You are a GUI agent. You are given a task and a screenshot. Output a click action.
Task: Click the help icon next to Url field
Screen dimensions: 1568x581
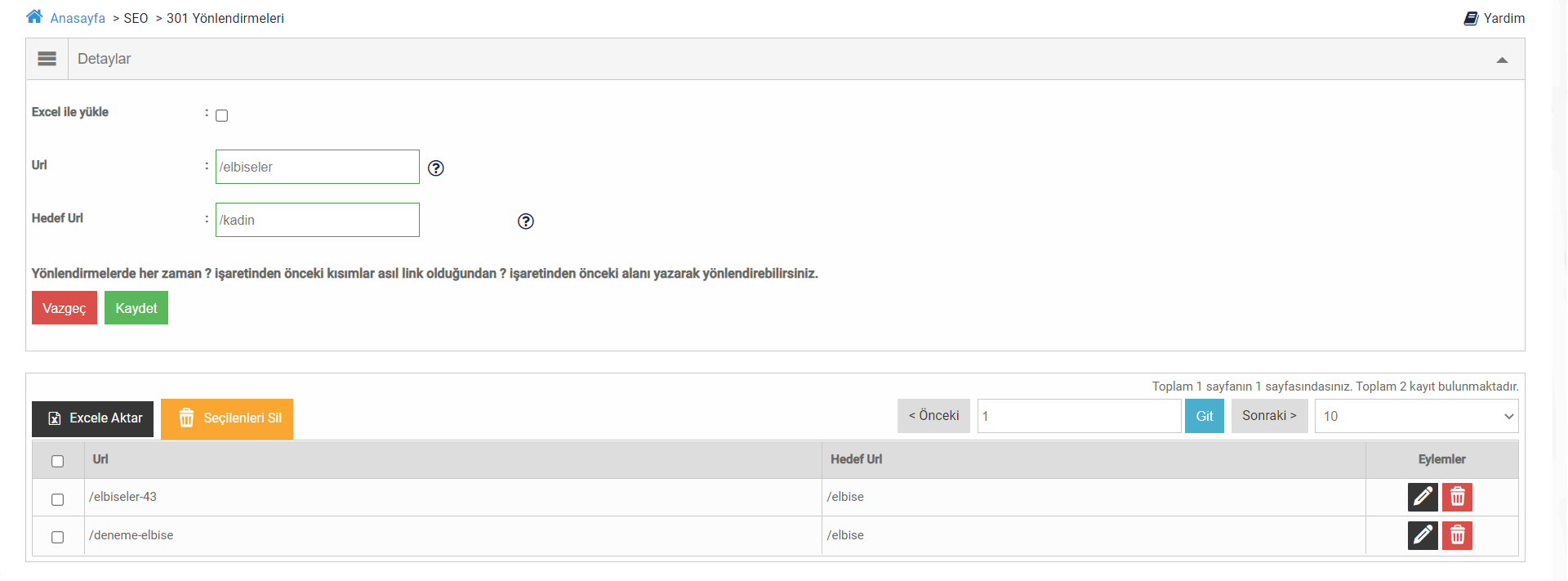pos(436,168)
